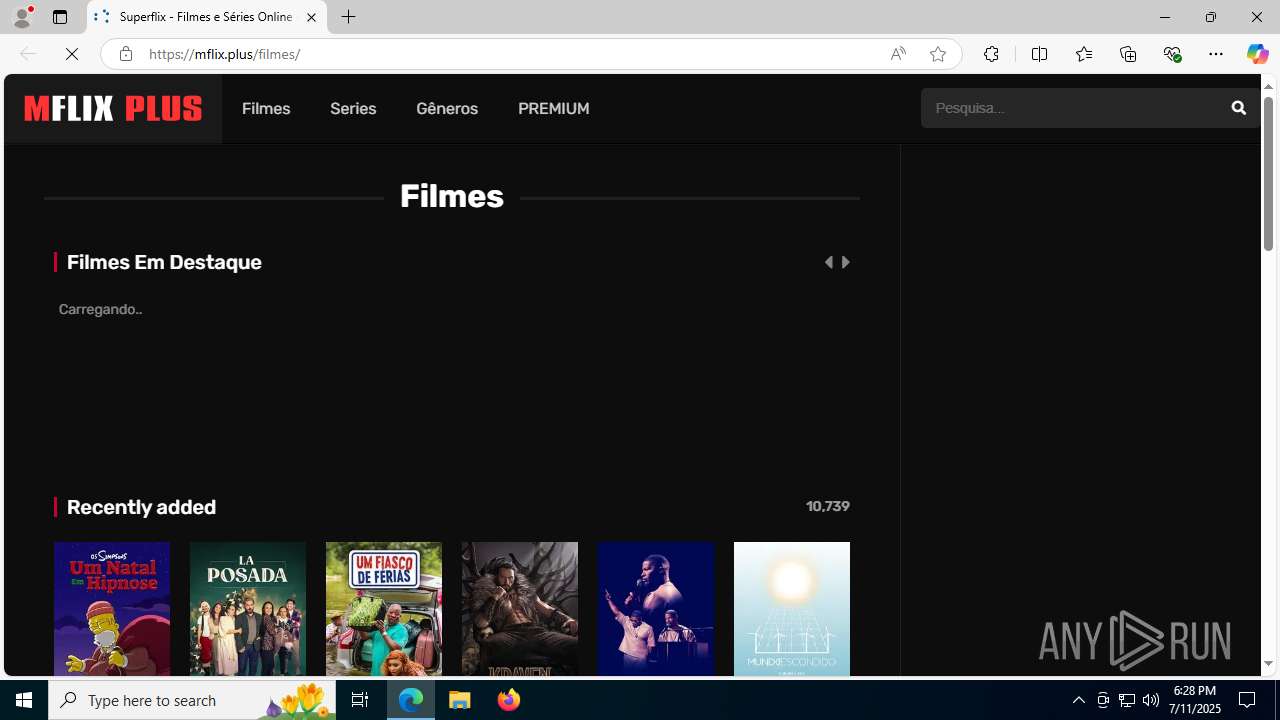Open File Explorer on taskbar

coord(460,700)
